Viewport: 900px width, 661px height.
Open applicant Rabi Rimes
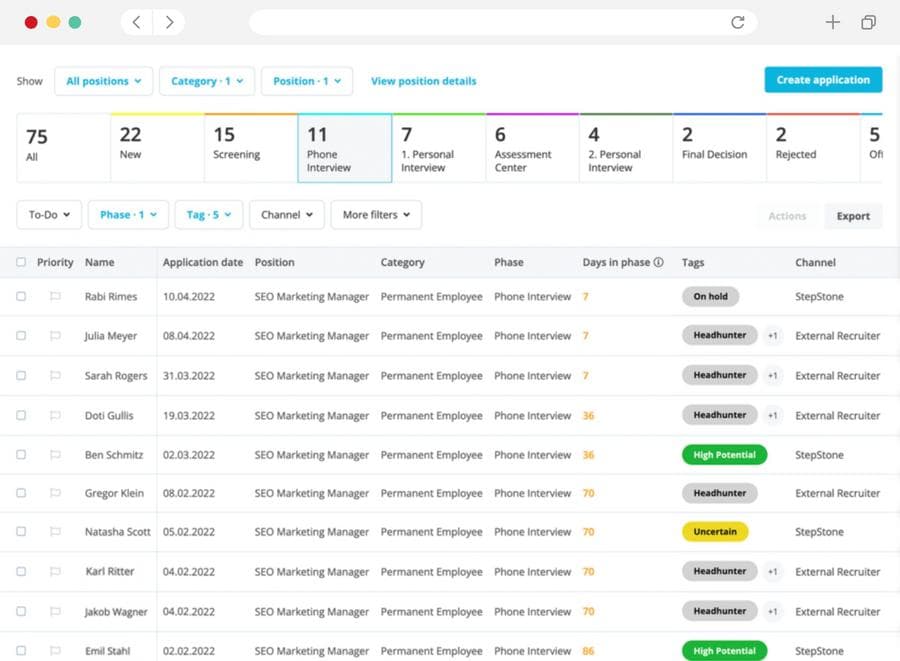(x=111, y=296)
